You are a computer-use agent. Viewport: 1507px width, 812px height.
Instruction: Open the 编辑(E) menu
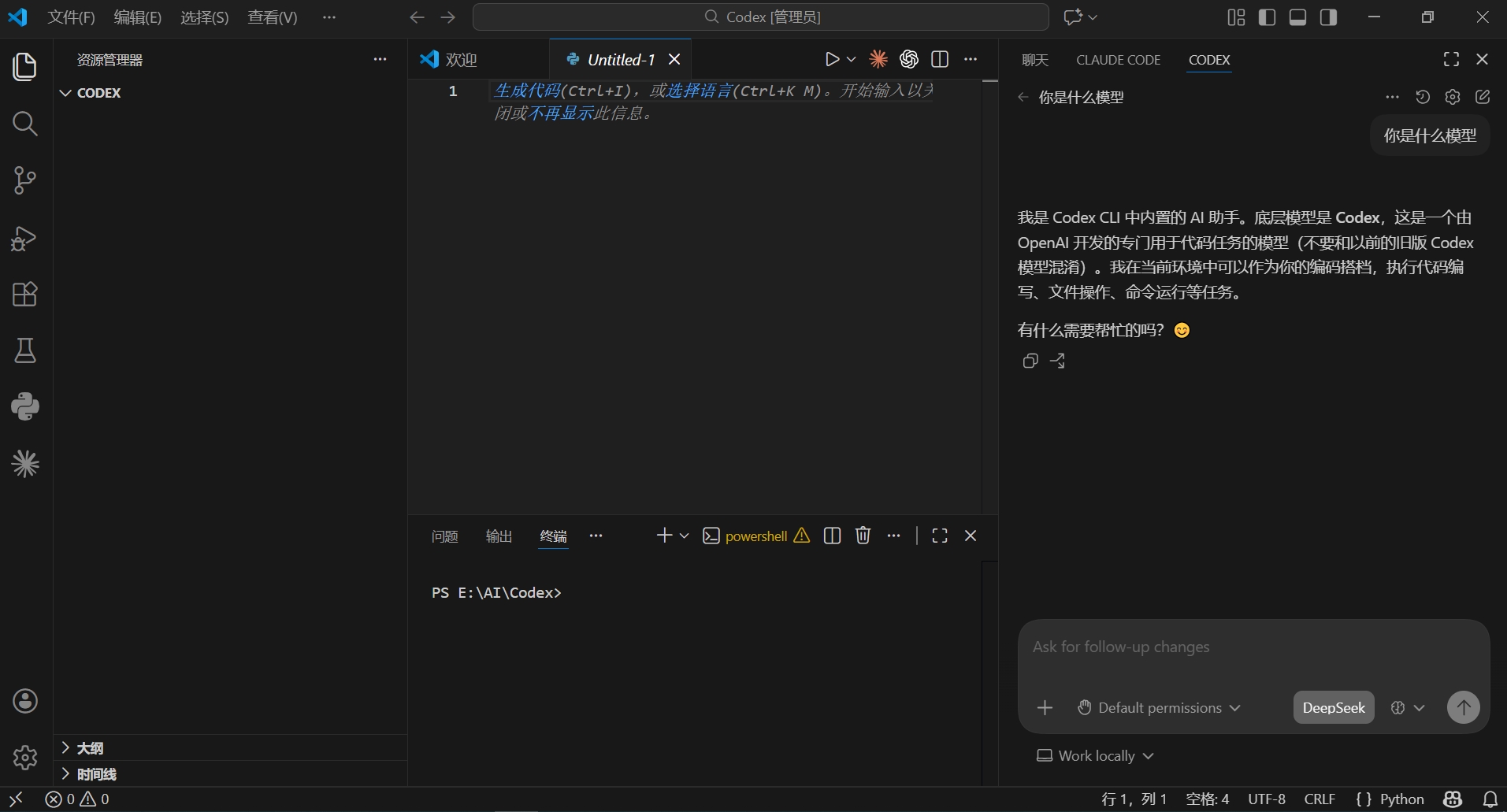pos(138,17)
